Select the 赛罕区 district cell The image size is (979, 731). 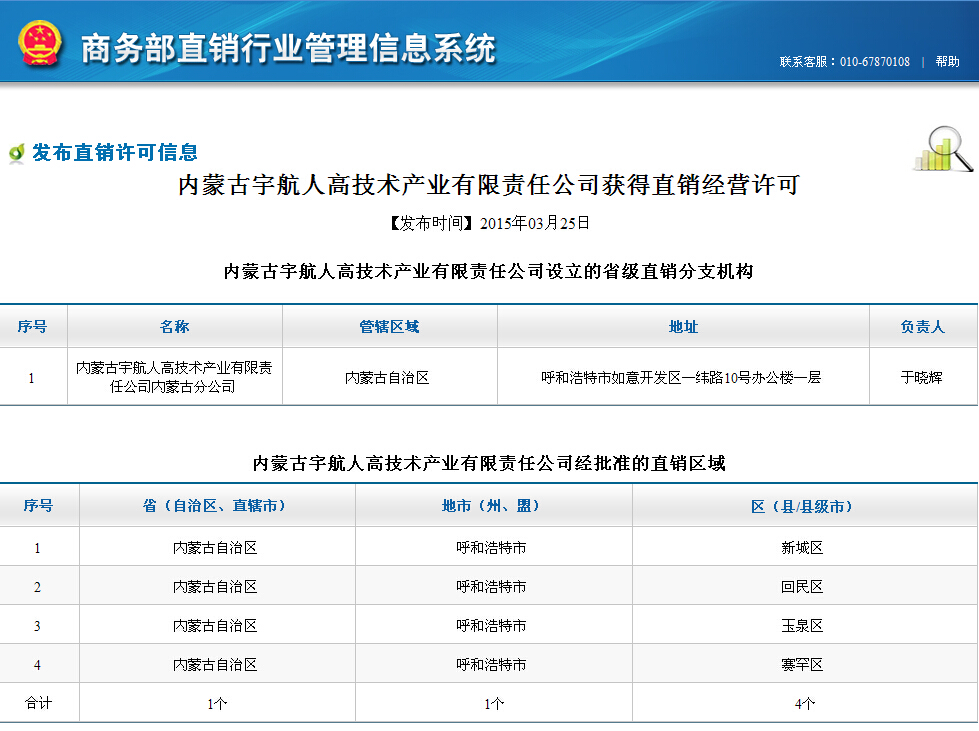pos(802,665)
